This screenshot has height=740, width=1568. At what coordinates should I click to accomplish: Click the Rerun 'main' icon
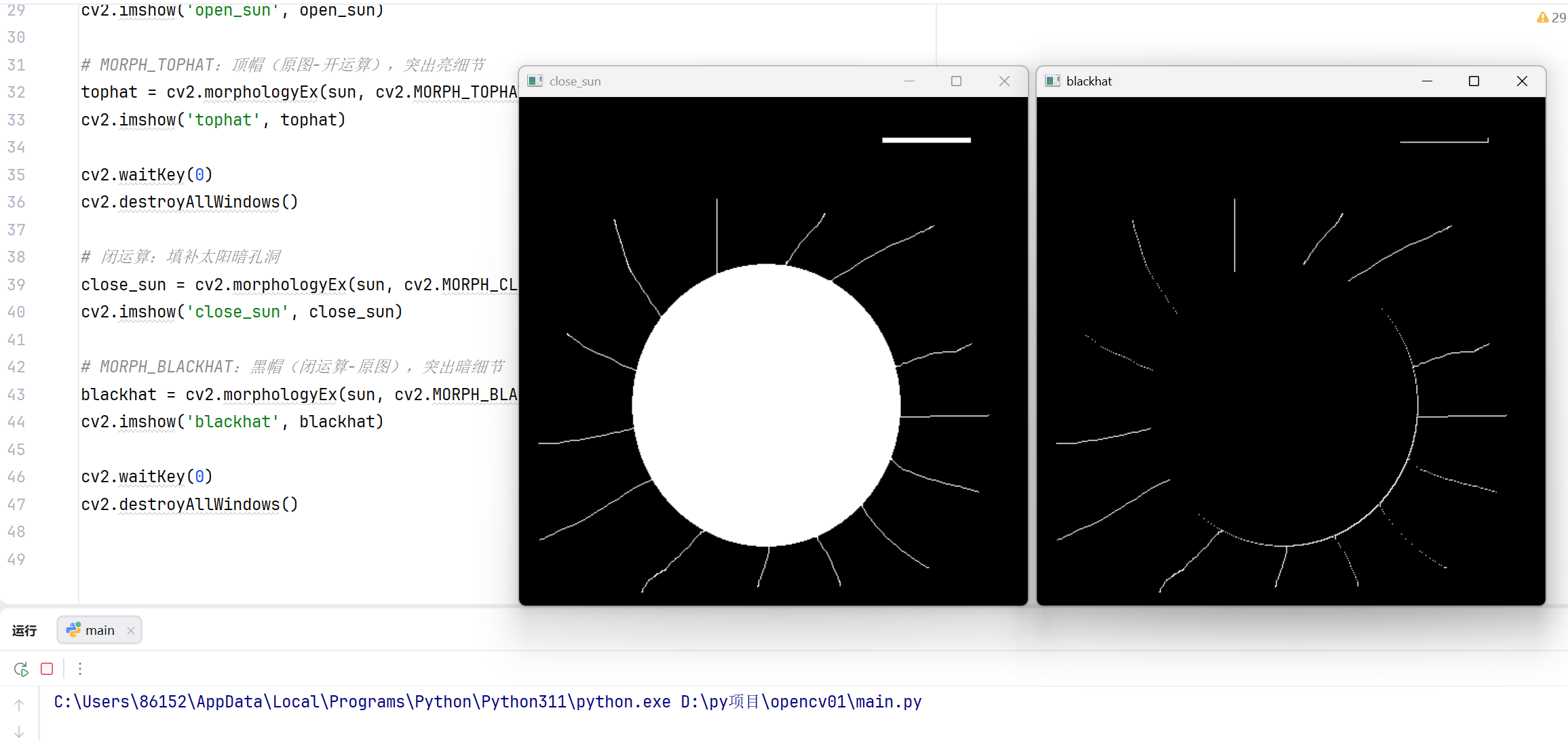click(21, 669)
